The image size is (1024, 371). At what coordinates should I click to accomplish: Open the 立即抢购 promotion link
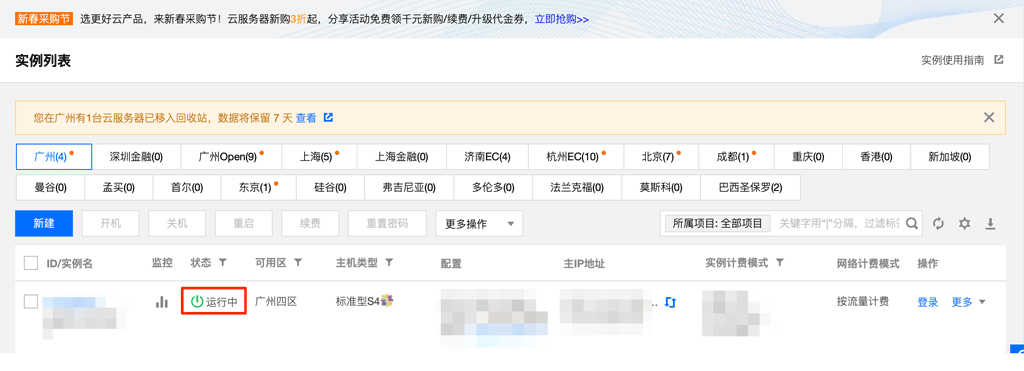coord(562,19)
